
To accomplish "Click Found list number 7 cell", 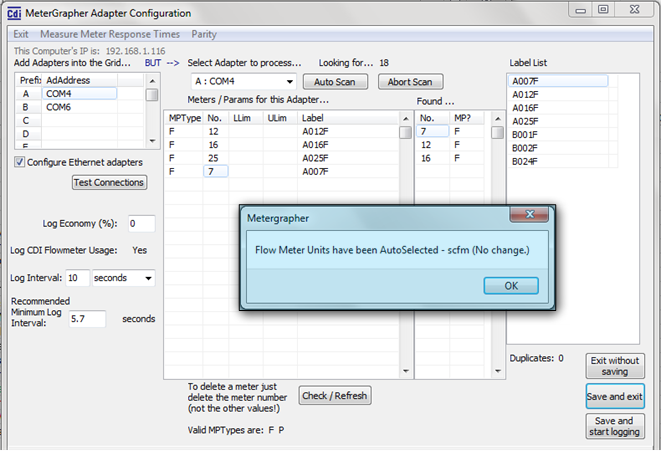I will [433, 132].
